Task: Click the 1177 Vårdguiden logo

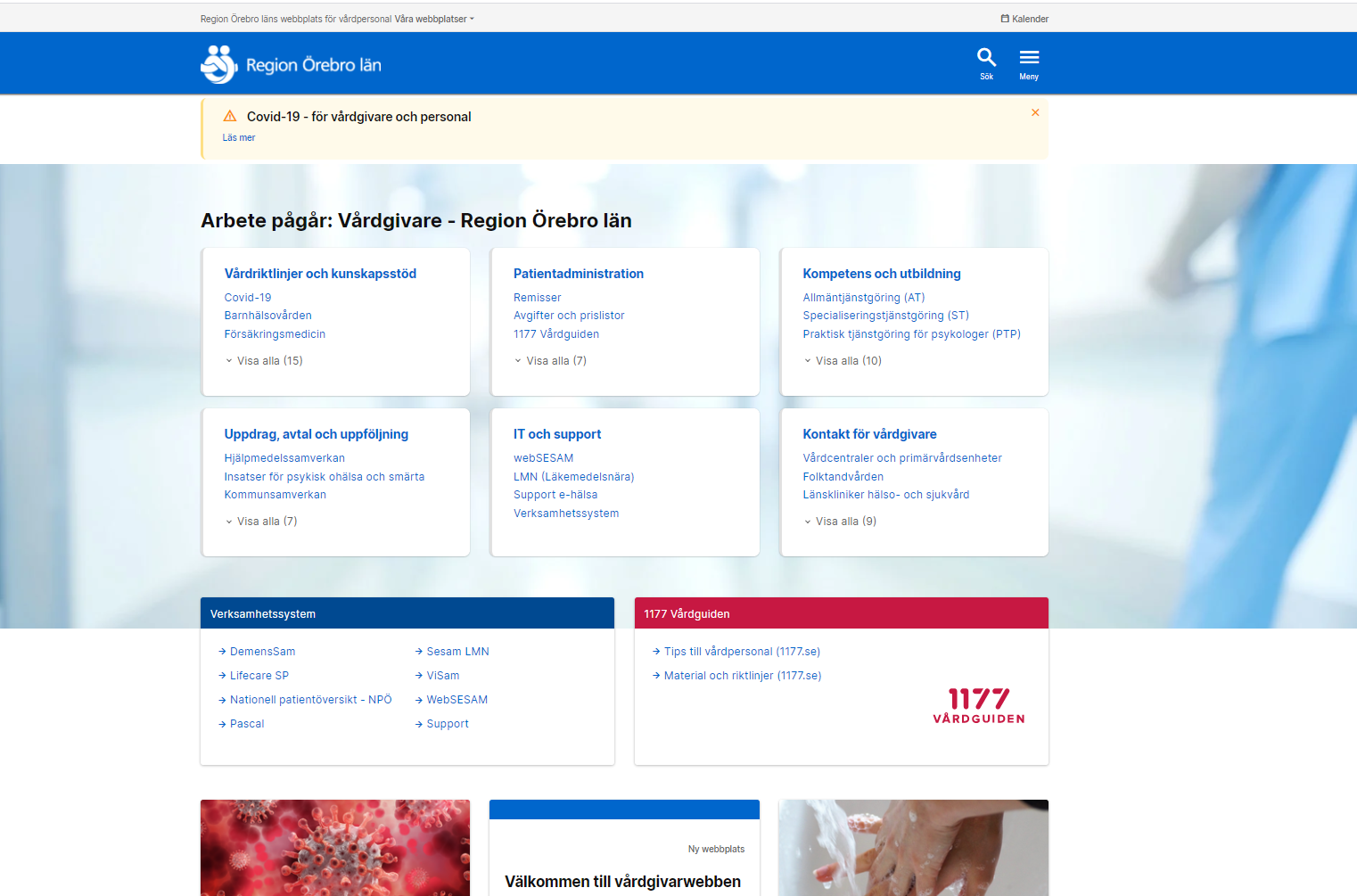Action: coord(978,705)
